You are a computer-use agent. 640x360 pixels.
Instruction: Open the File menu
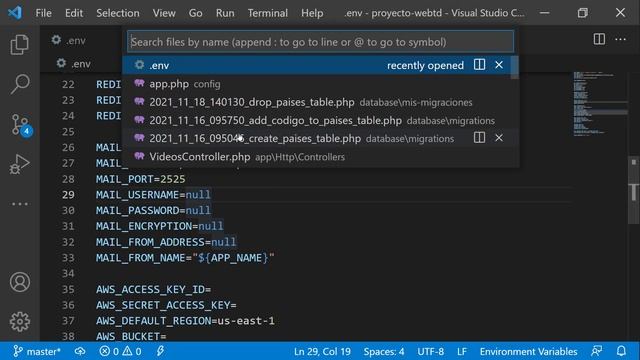click(x=43, y=13)
